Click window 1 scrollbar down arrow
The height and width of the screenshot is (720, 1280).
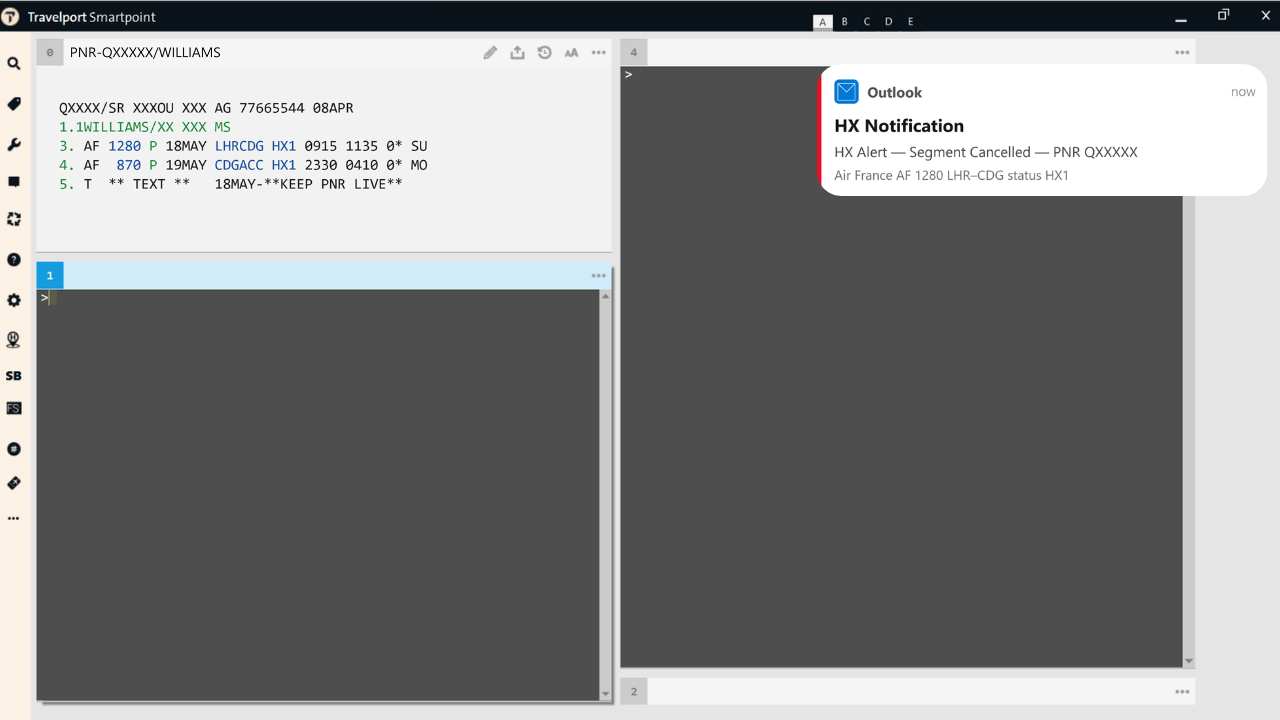[x=605, y=694]
